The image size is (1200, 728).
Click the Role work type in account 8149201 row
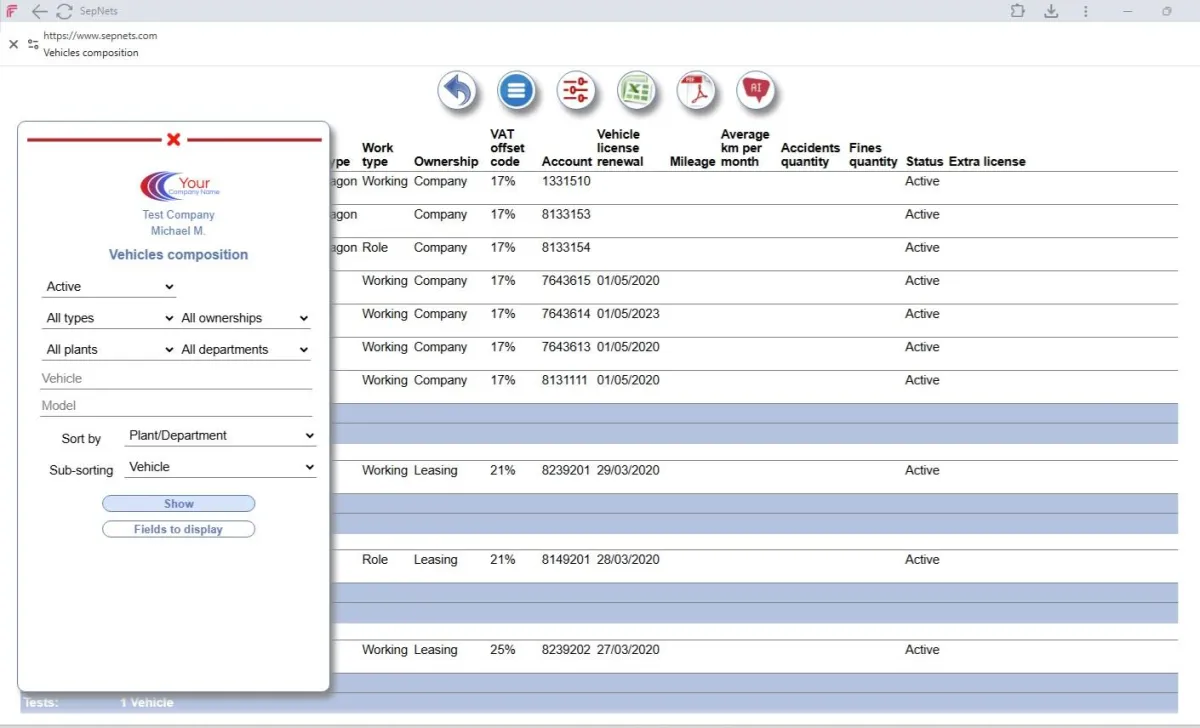click(375, 560)
